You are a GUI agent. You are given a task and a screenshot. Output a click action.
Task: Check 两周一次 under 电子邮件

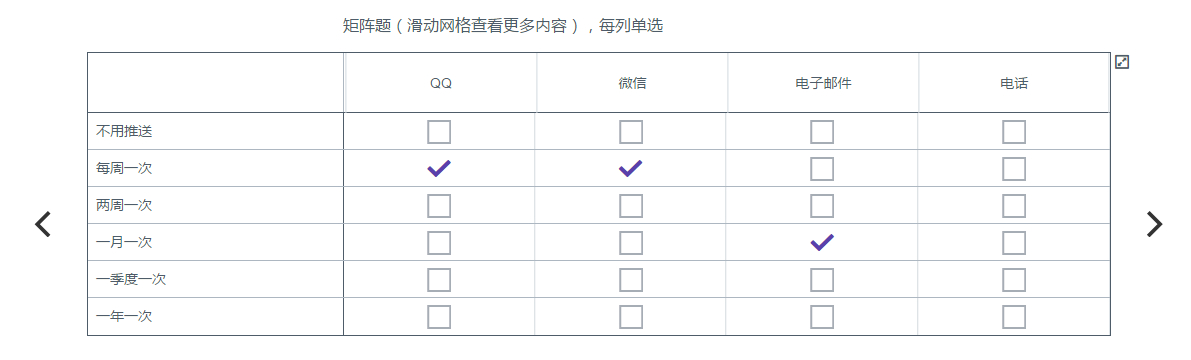(822, 206)
